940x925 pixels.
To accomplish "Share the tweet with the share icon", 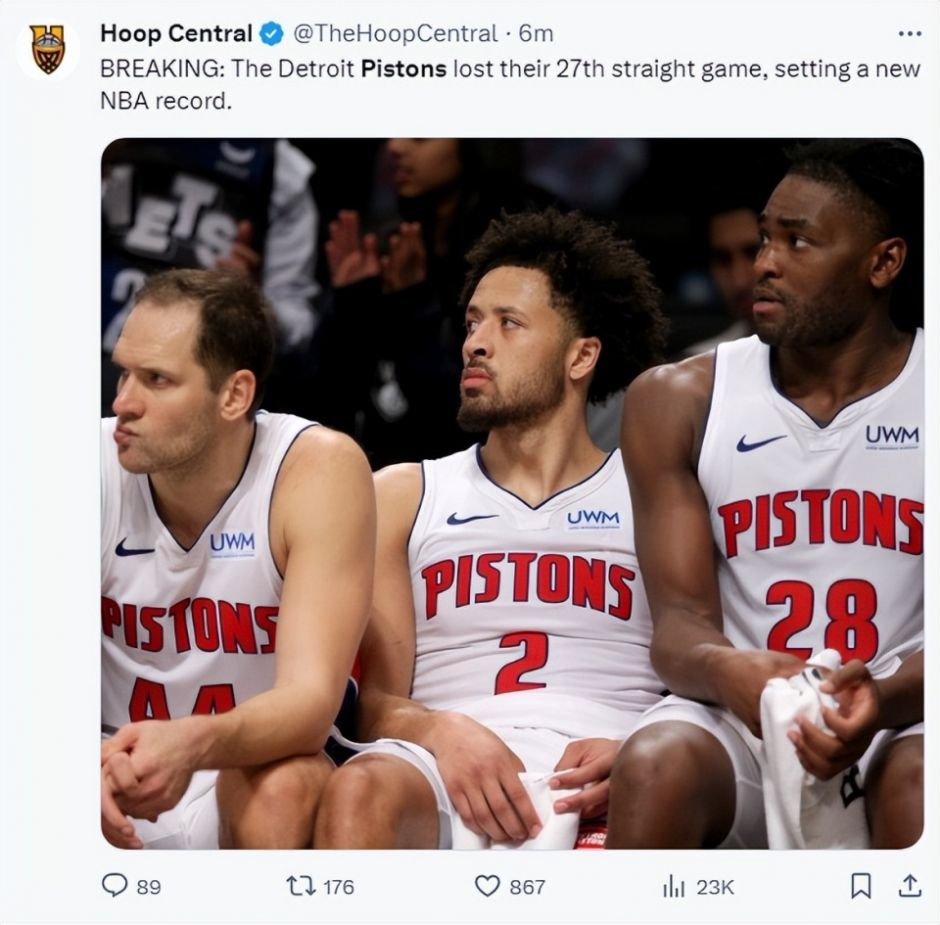I will (x=909, y=885).
